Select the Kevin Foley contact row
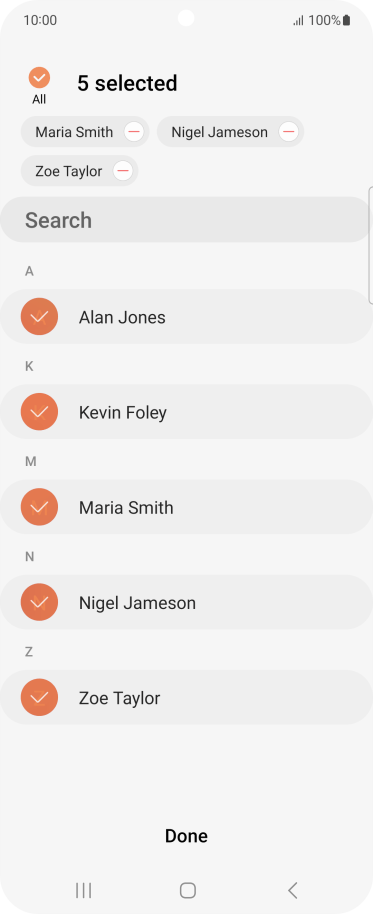 186,412
